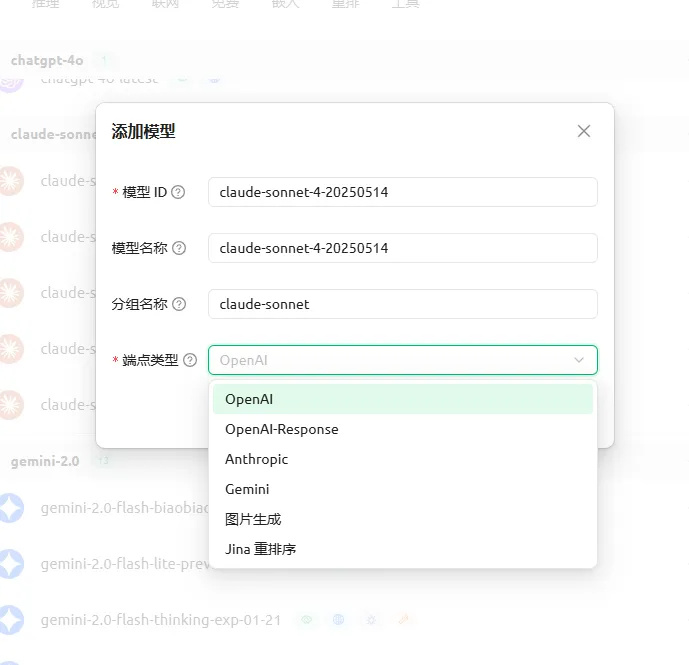
Task: Click the vision eye icon on gemini-2.0-flash-thinking row
Action: point(306,620)
